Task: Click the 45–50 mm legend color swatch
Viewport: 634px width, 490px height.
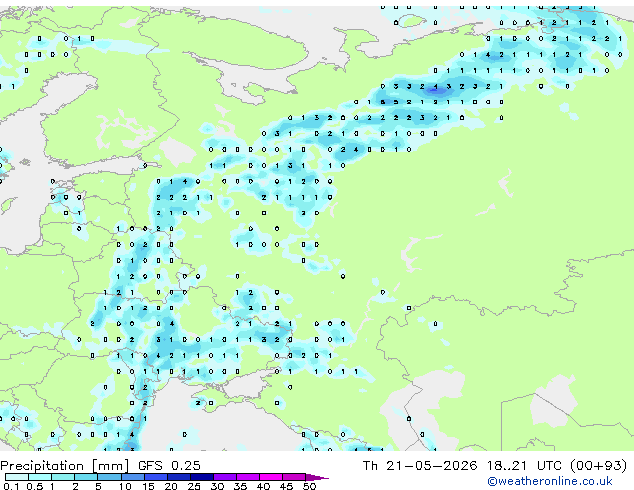Action: [294, 477]
